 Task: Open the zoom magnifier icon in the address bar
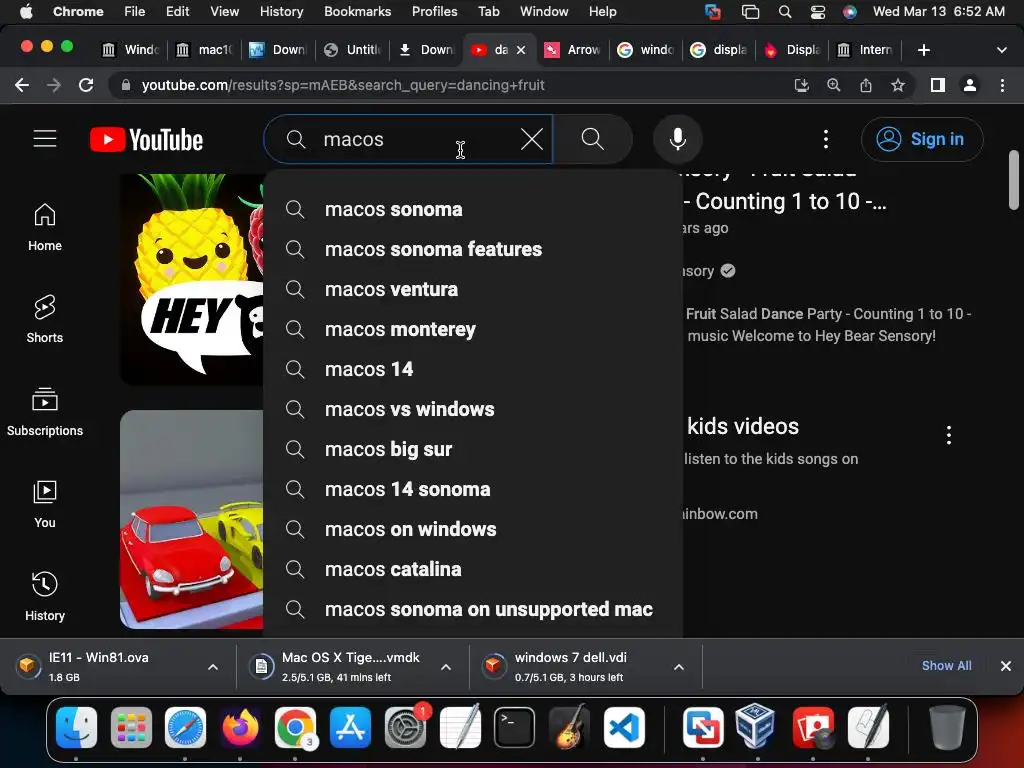[834, 85]
